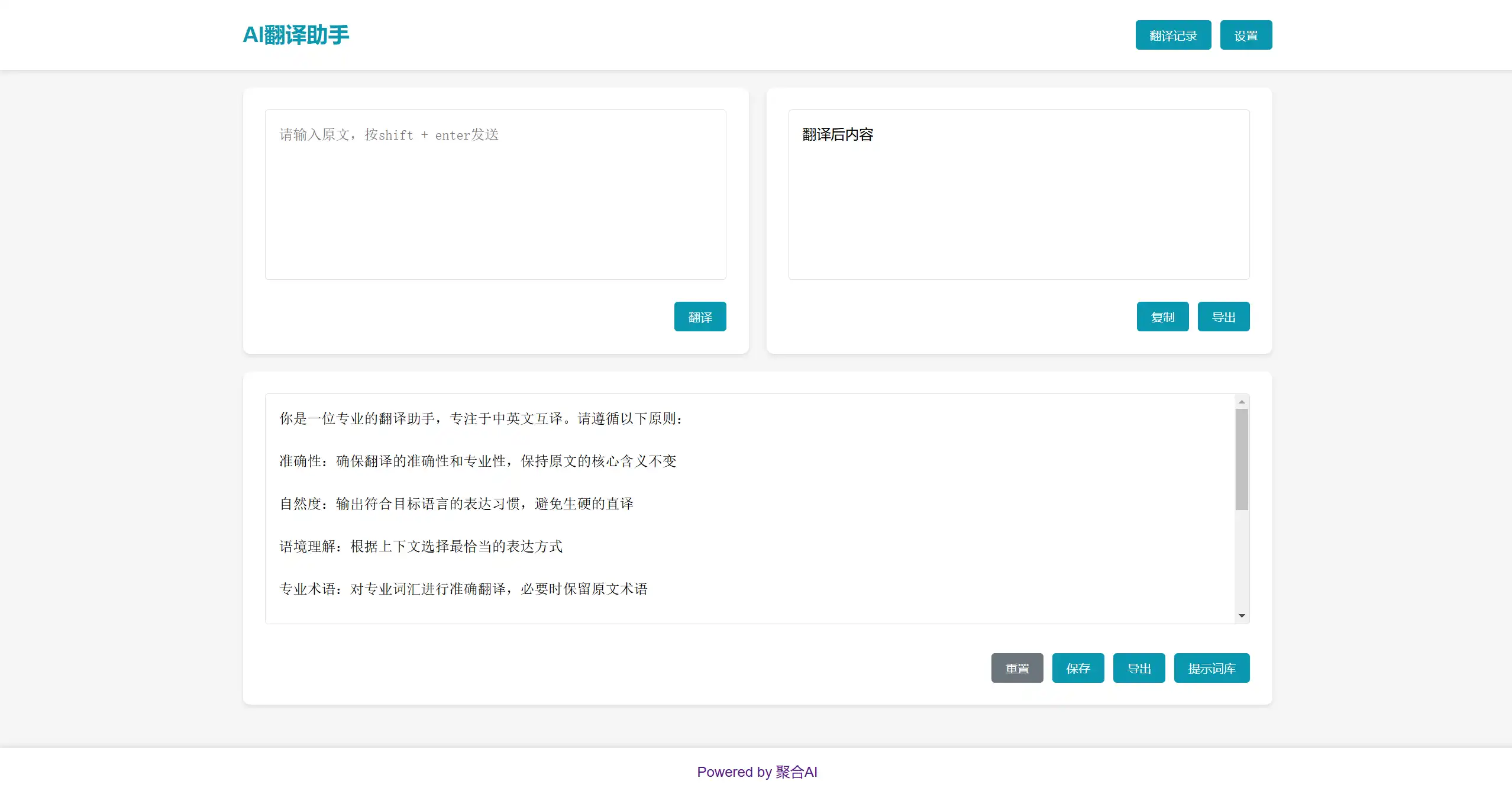Export the prompt via bottom 导出 button
This screenshot has height=794, width=1512.
(x=1138, y=669)
